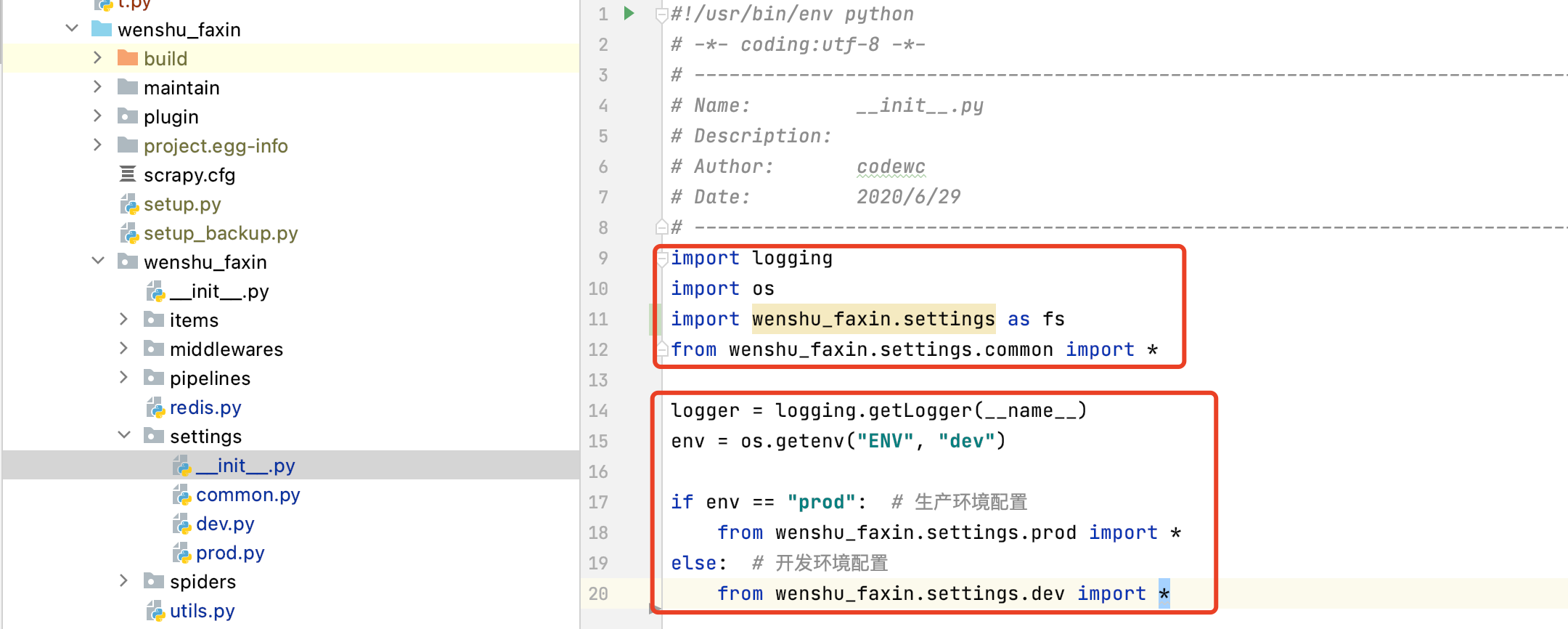
Task: Click the pipelines package folder icon
Action: [154, 377]
